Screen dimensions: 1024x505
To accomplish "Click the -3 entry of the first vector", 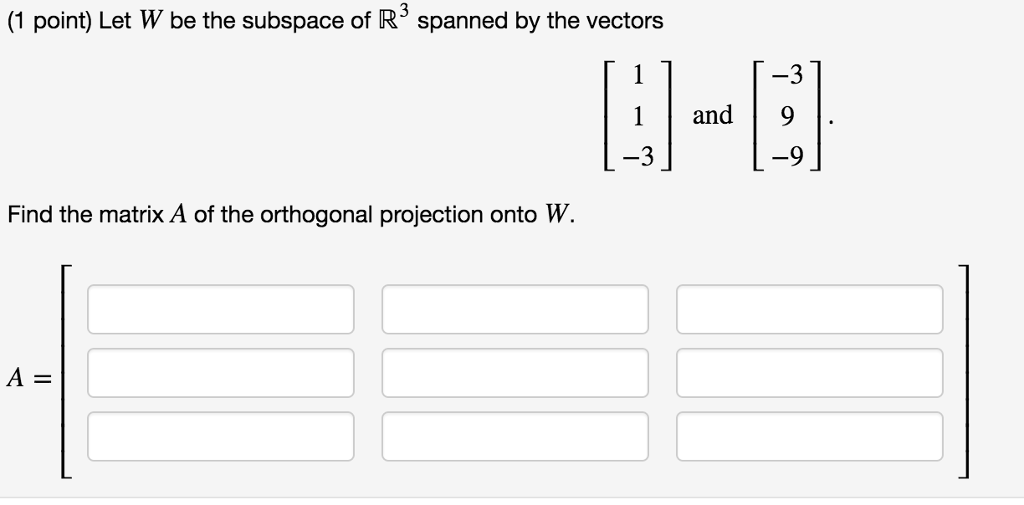I will tap(637, 156).
